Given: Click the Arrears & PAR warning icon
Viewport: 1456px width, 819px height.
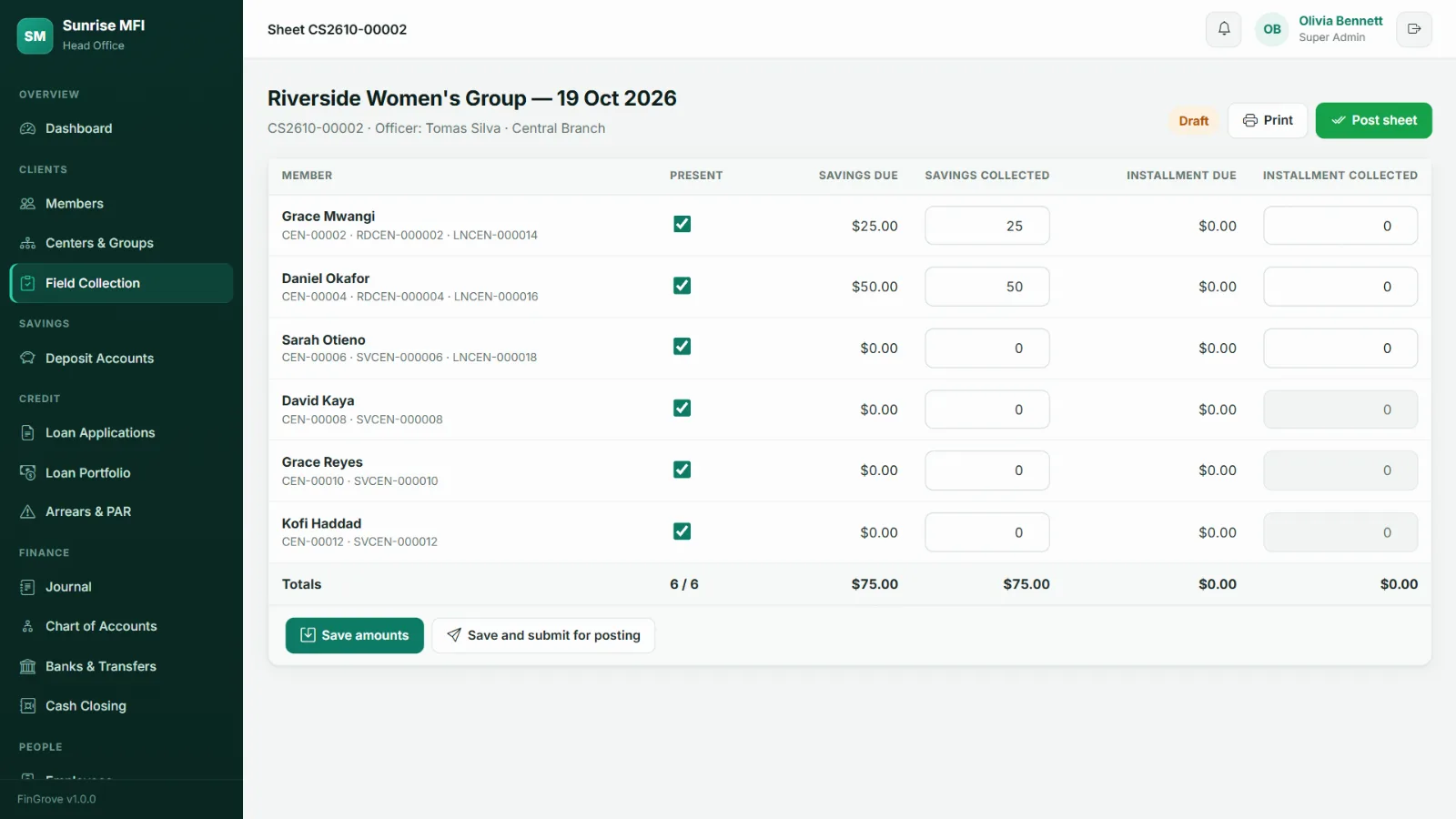Looking at the screenshot, I should 28,511.
